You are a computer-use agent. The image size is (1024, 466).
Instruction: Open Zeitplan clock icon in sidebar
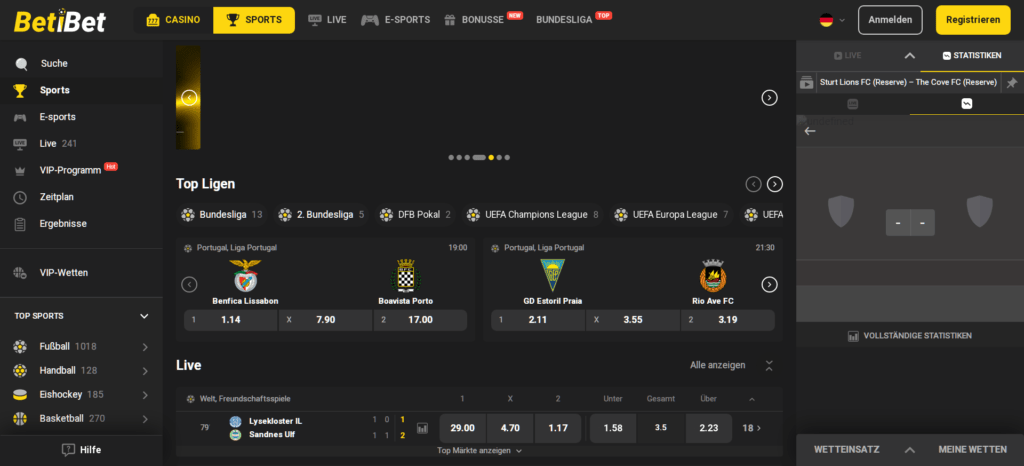point(20,197)
